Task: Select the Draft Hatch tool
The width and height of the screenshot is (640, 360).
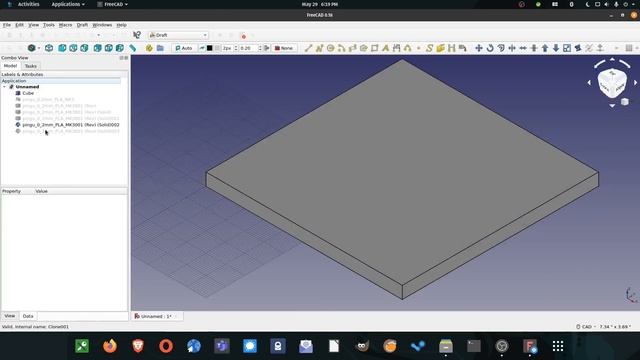Action: (451, 48)
